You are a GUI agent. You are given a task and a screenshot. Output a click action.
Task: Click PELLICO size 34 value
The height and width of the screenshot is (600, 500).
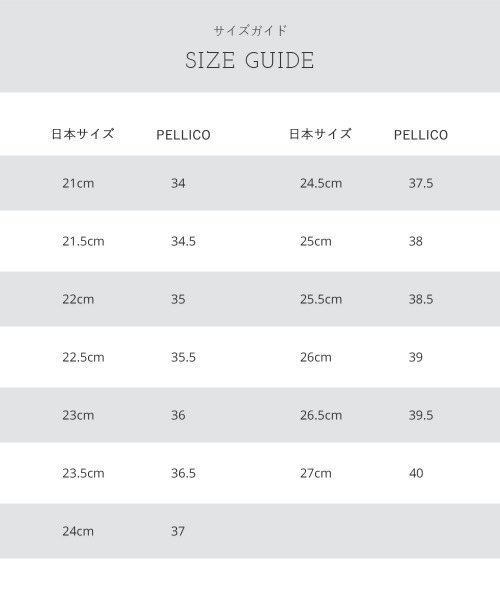click(178, 183)
